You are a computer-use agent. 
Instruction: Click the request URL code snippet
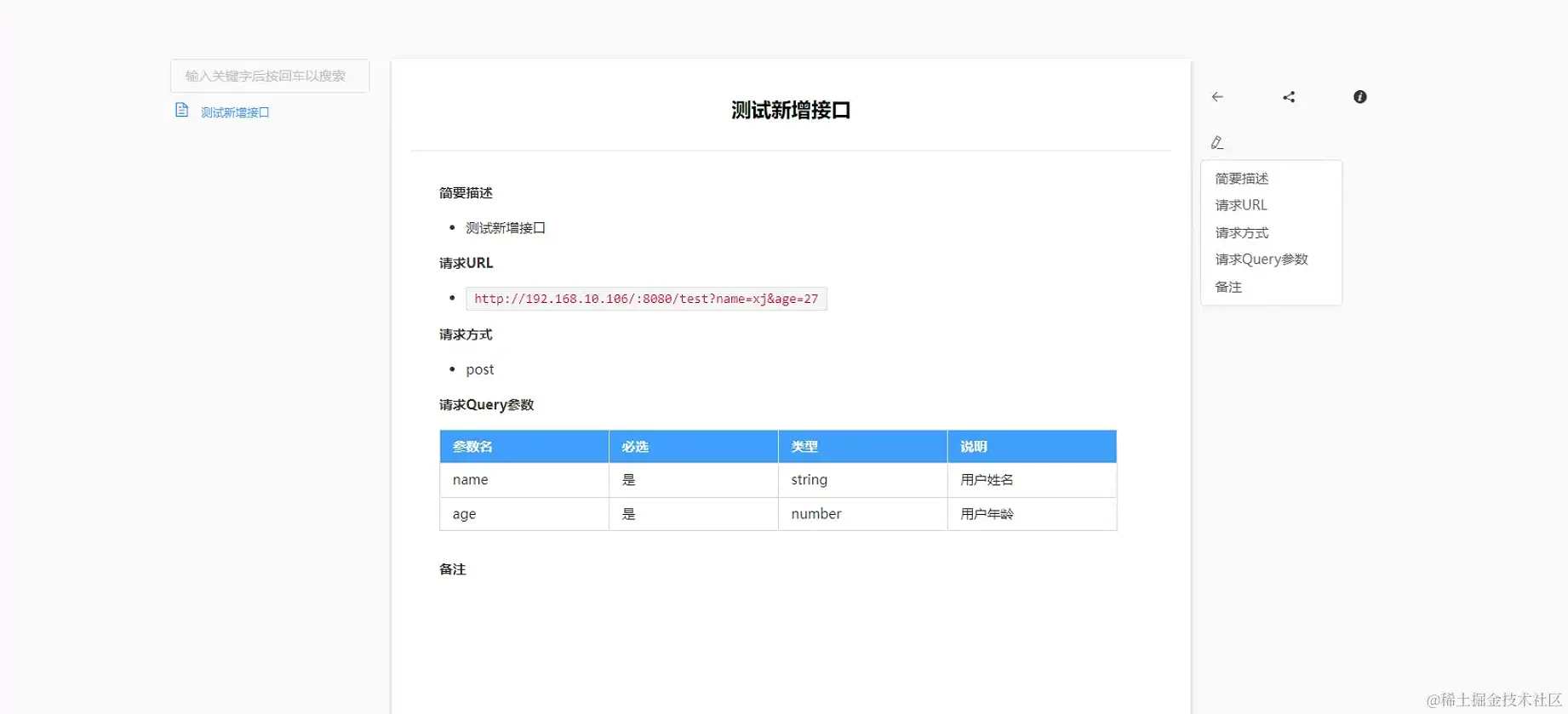click(646, 299)
